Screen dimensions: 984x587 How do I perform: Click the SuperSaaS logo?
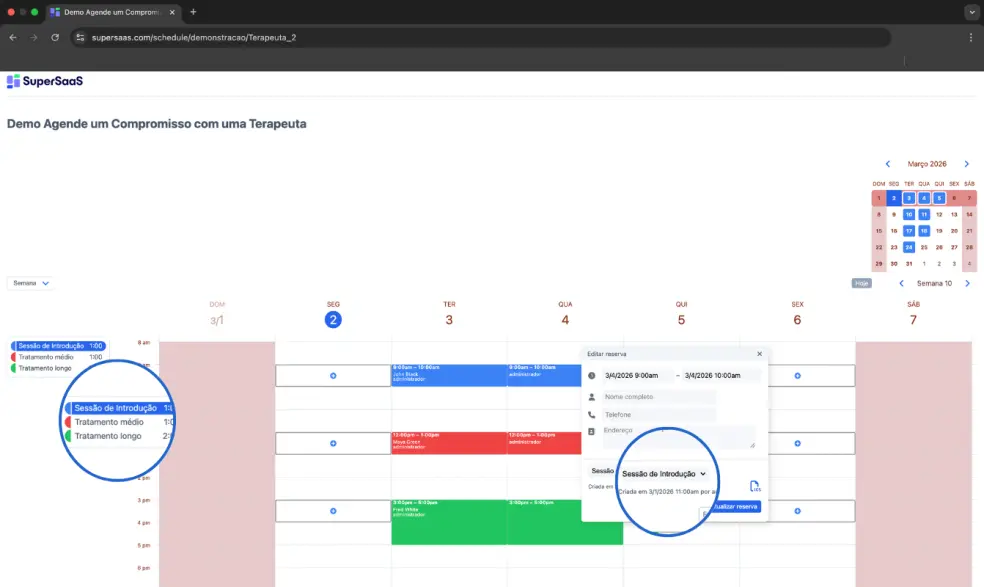coord(44,81)
